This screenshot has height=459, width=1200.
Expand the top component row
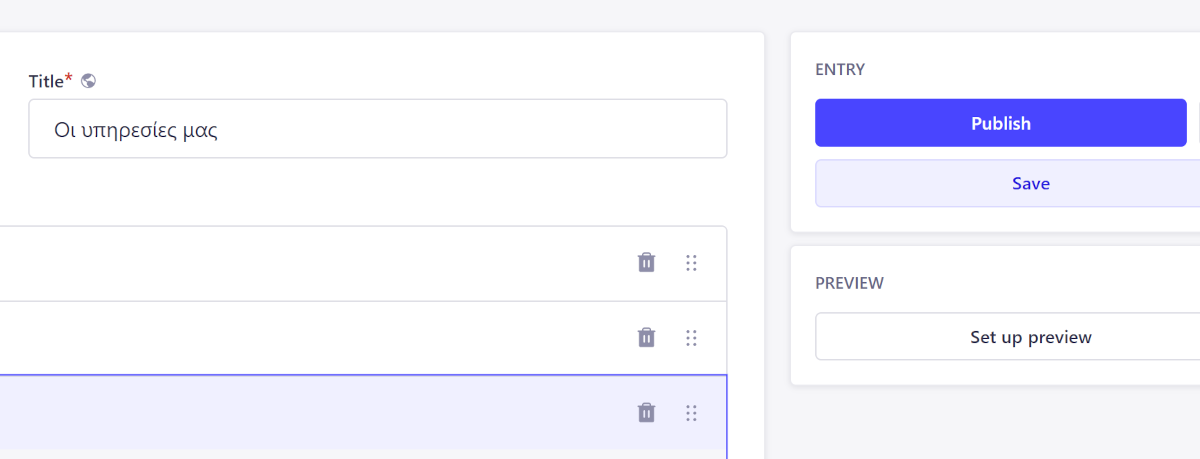[300, 263]
